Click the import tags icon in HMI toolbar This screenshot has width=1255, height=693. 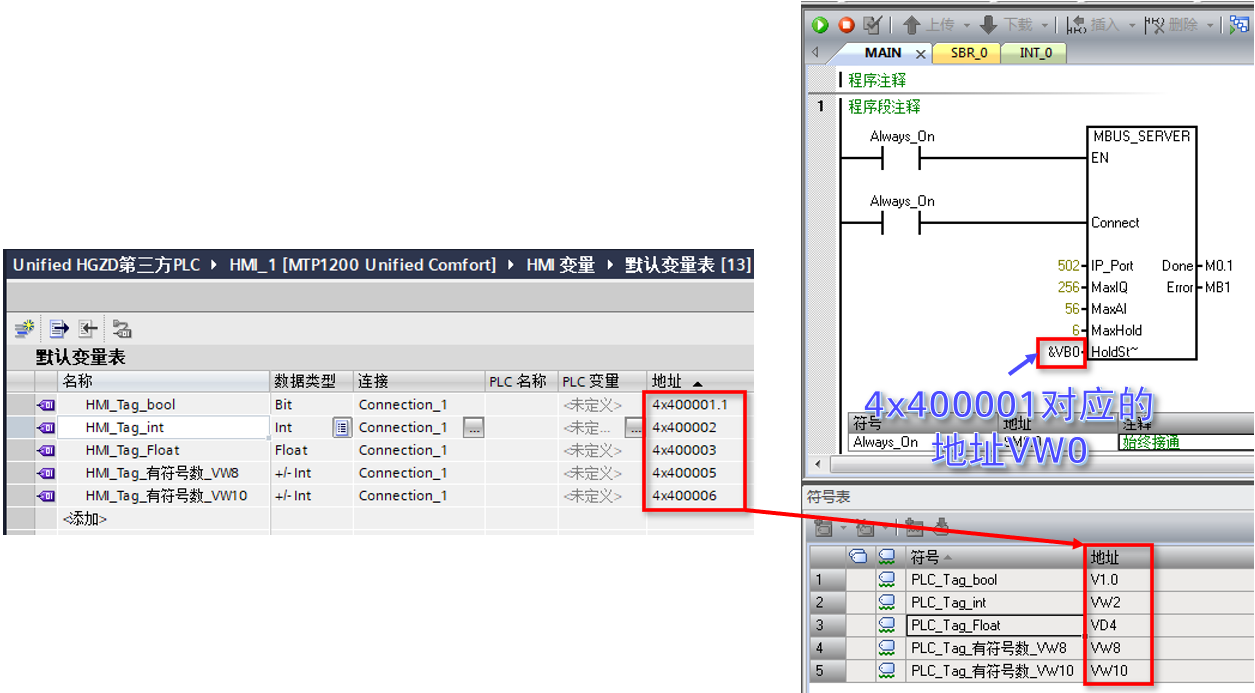(x=89, y=328)
